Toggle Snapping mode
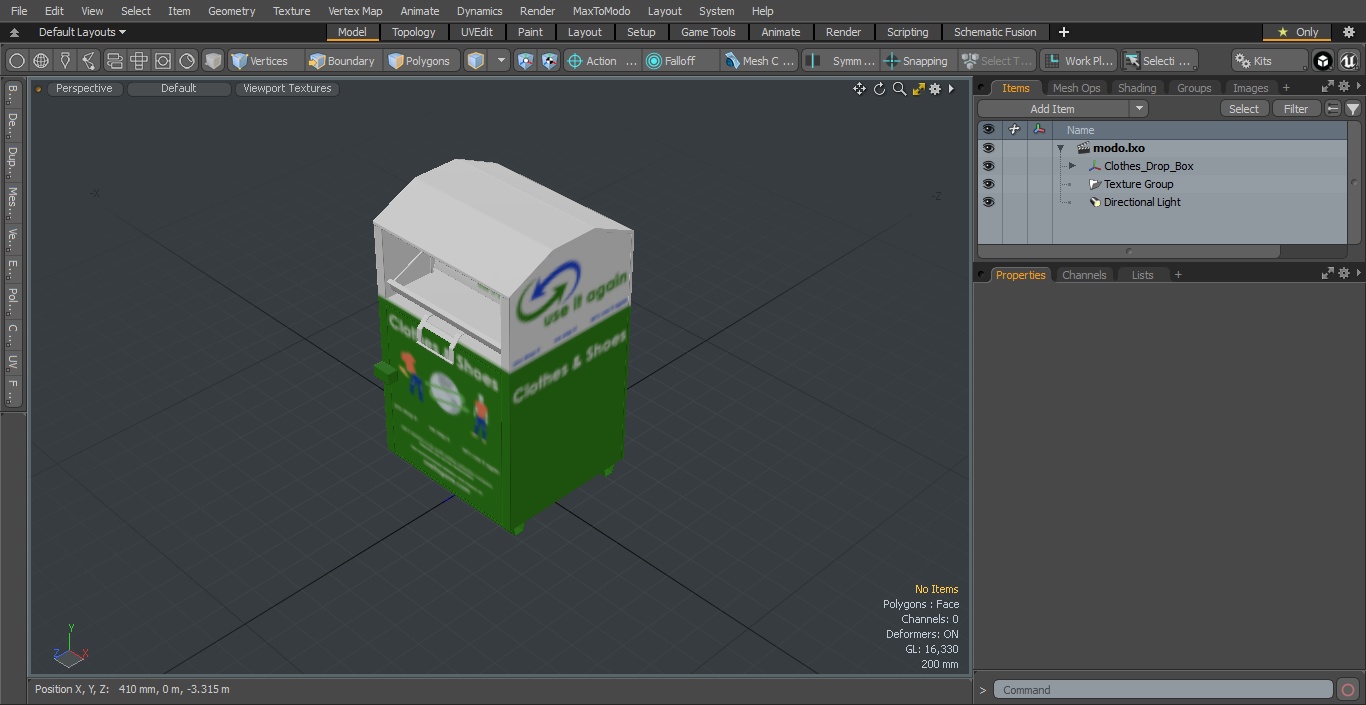1366x705 pixels. click(x=916, y=61)
